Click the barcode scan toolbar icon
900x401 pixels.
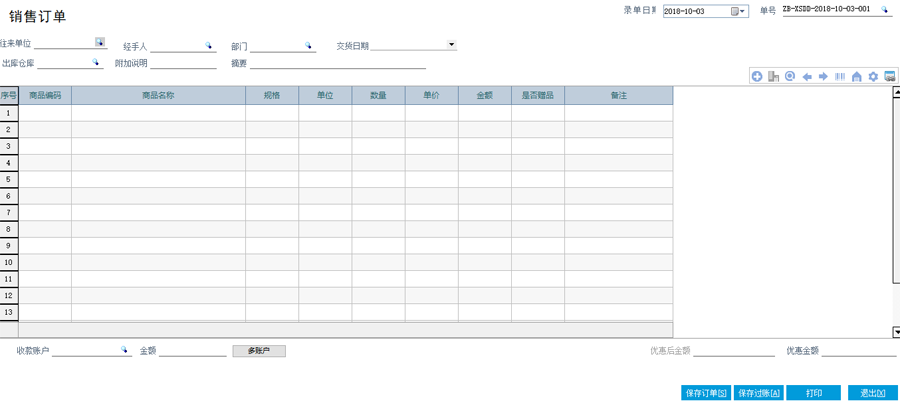[x=840, y=76]
